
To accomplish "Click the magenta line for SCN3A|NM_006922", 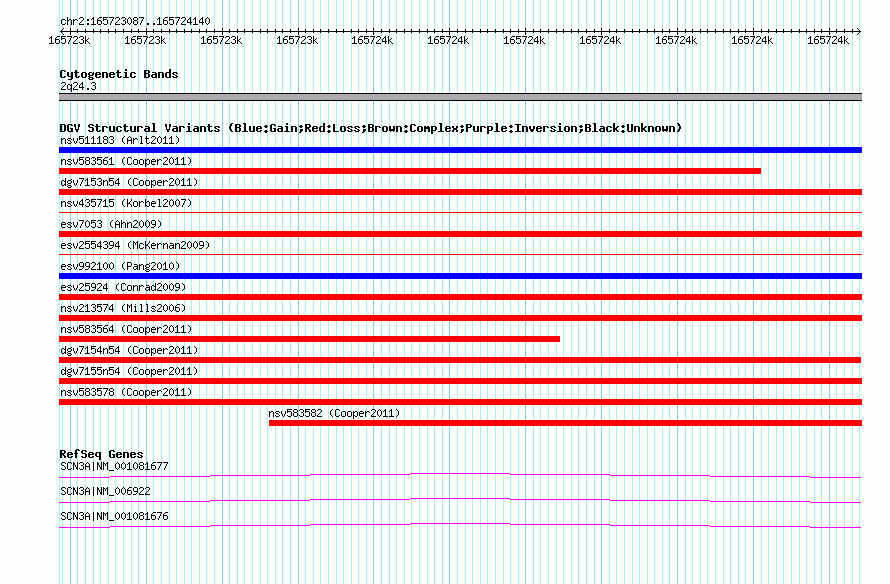I will (460, 501).
